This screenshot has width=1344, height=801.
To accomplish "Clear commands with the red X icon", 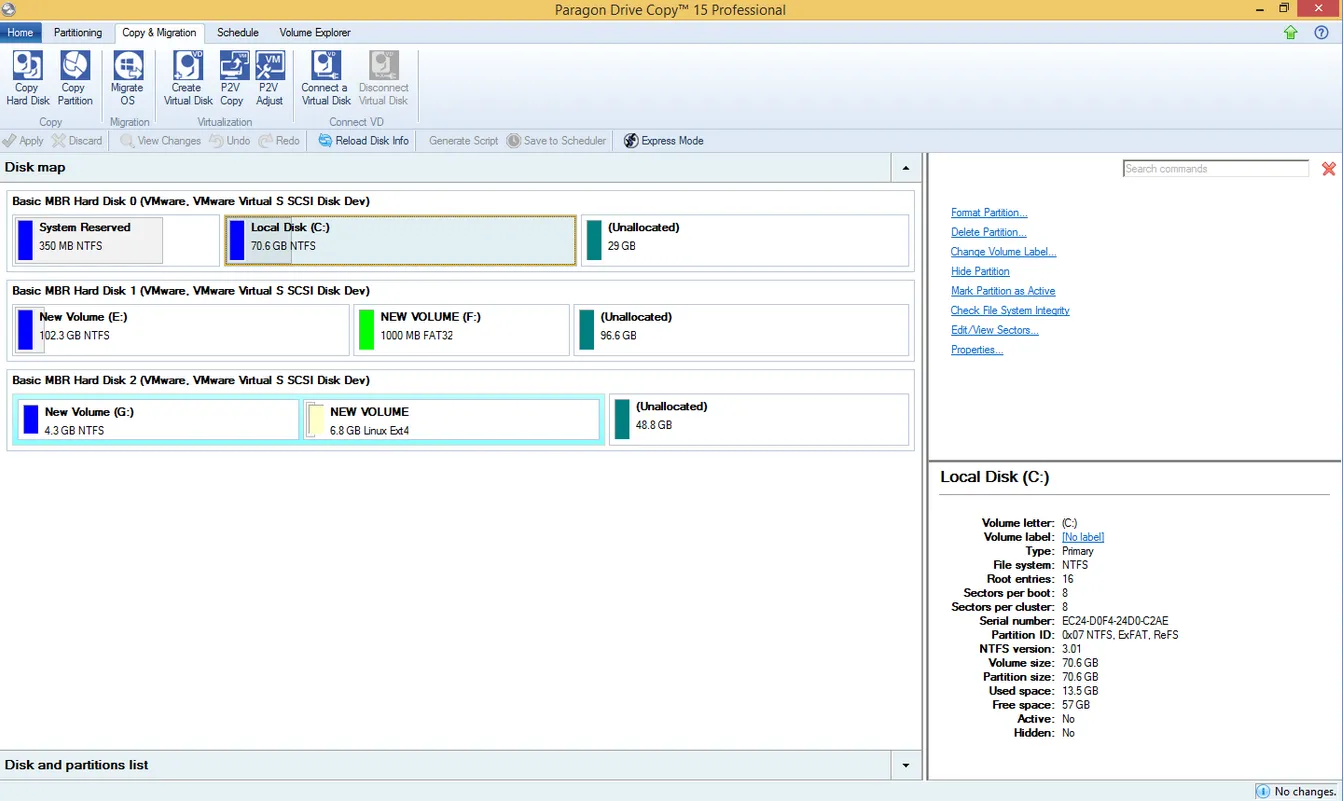I will click(x=1329, y=169).
